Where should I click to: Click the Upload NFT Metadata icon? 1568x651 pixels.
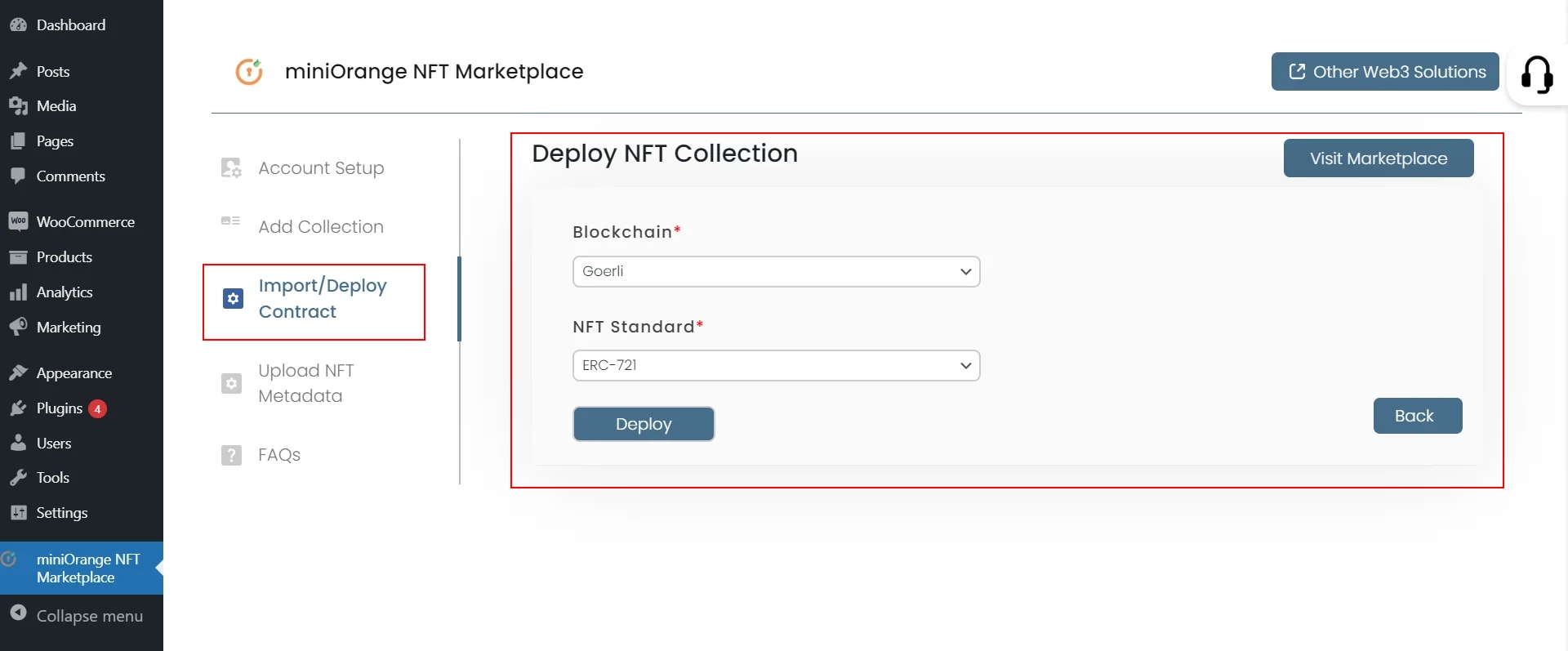coord(231,383)
